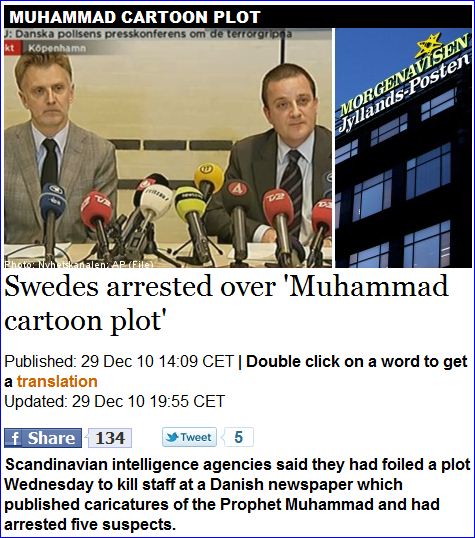Screen dimensions: 475x538
Task: Click the bold article summary paragraph
Action: (237, 494)
